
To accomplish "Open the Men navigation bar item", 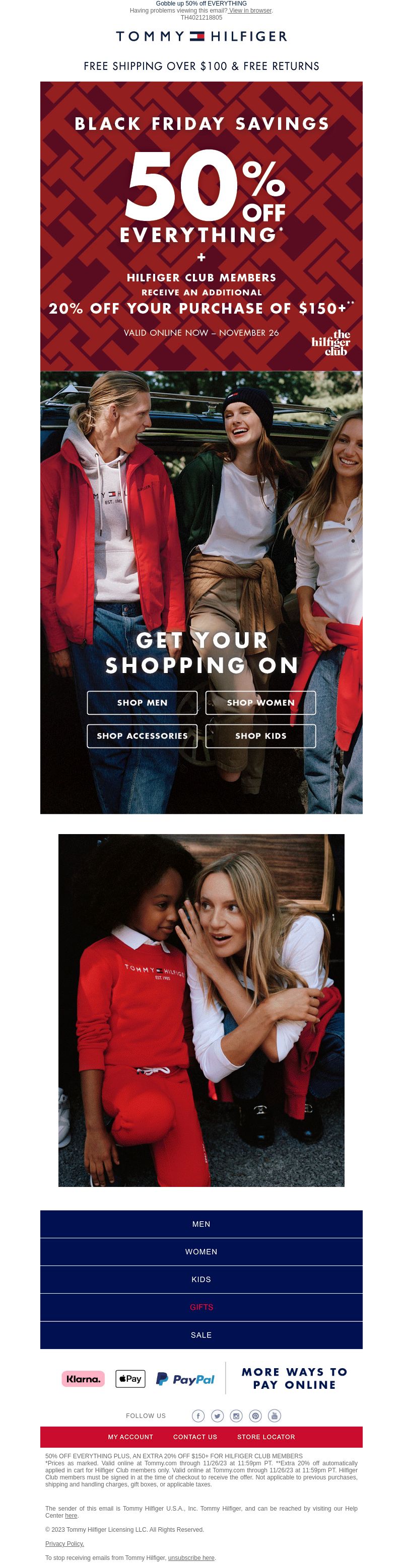I will (201, 1224).
